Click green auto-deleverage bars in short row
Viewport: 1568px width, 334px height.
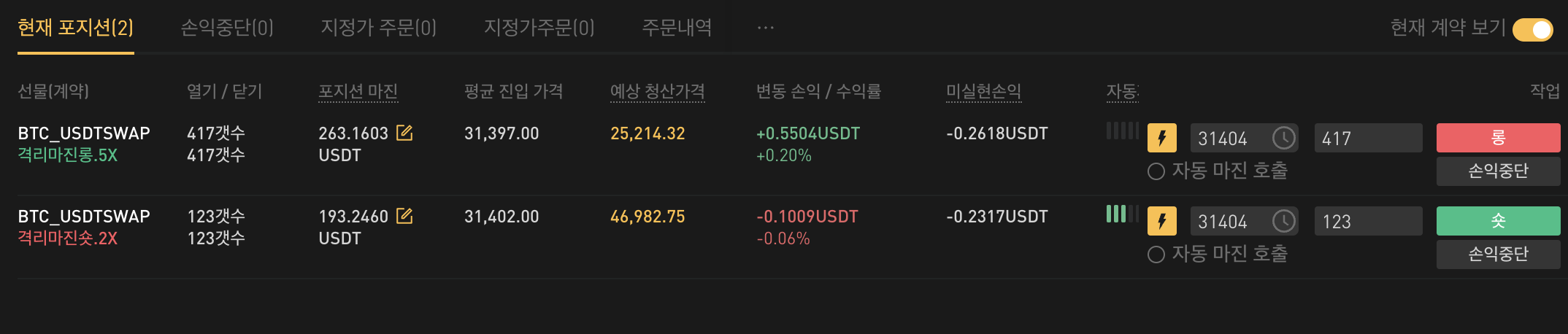pyautogui.click(x=1122, y=214)
